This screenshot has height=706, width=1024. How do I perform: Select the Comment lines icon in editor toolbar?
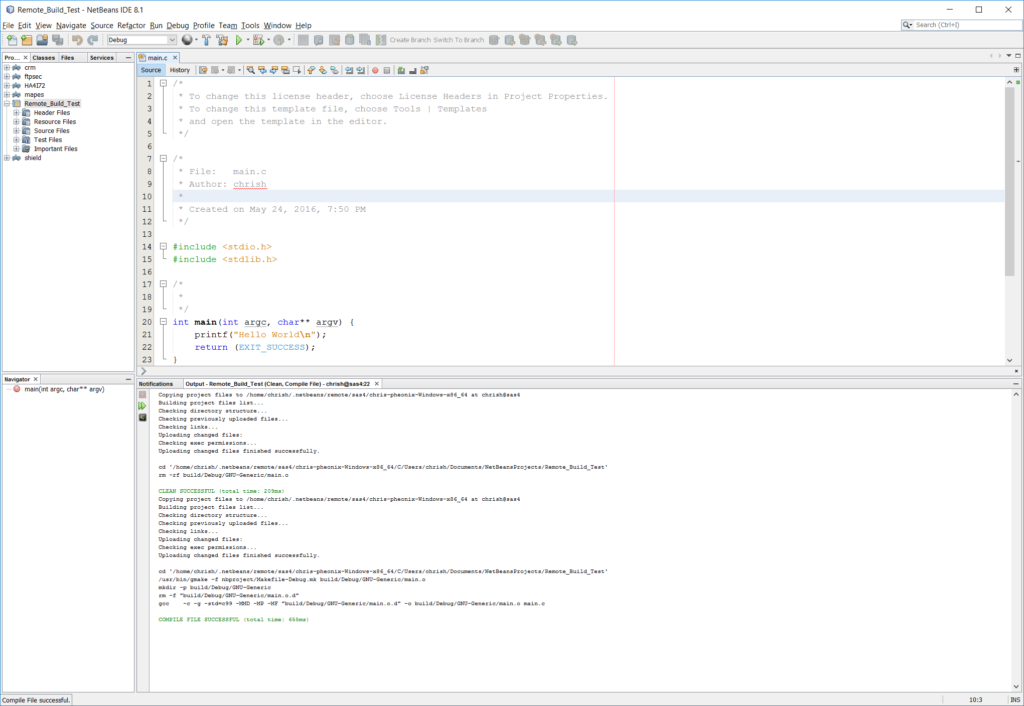[401, 70]
